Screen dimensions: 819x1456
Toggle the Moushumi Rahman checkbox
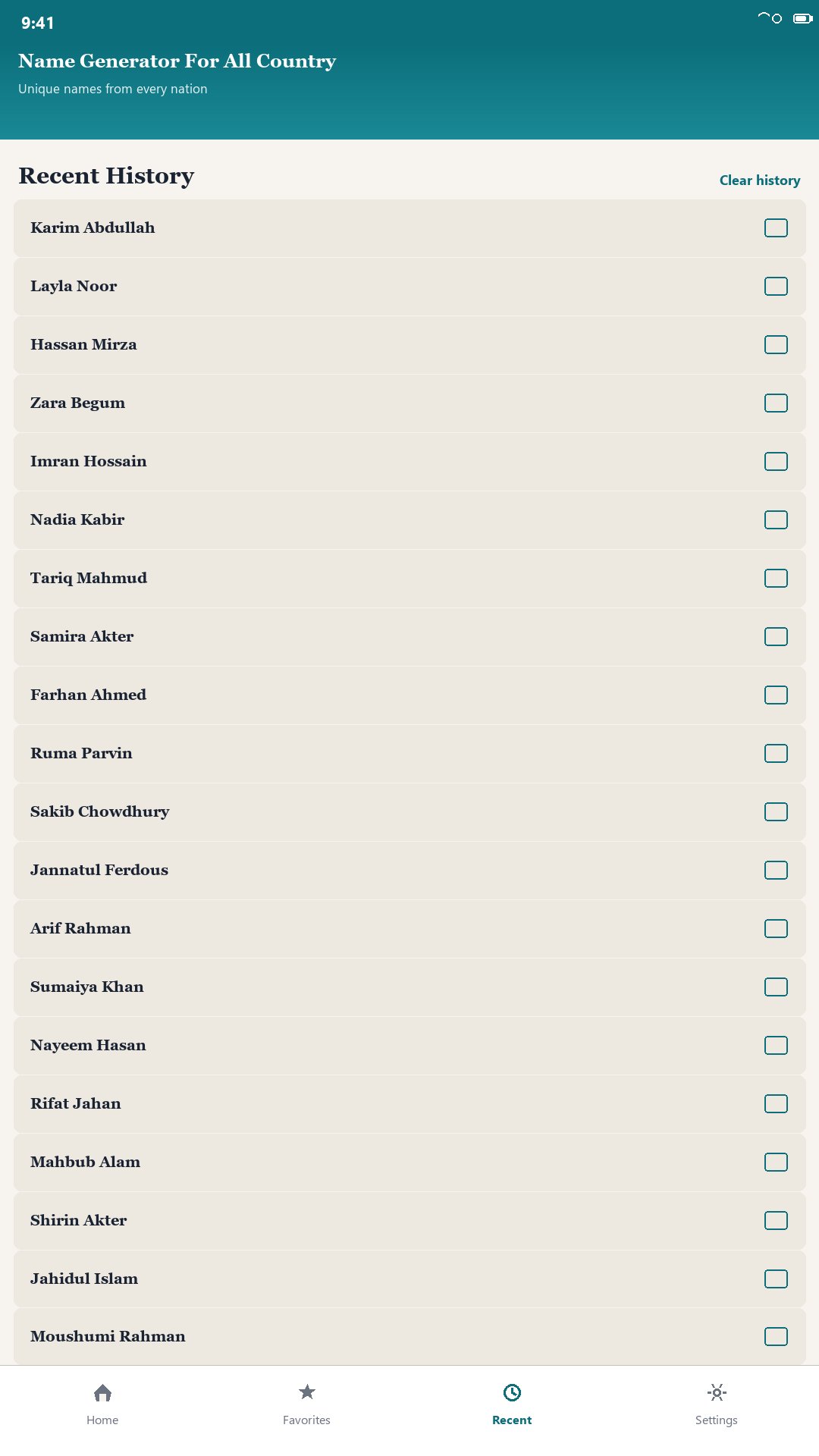pos(776,1336)
